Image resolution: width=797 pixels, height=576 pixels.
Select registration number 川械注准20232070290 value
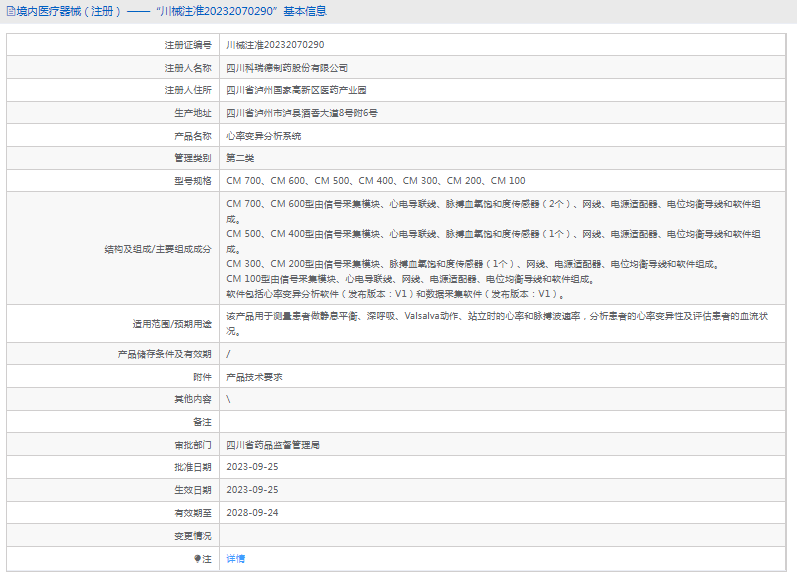pyautogui.click(x=275, y=45)
